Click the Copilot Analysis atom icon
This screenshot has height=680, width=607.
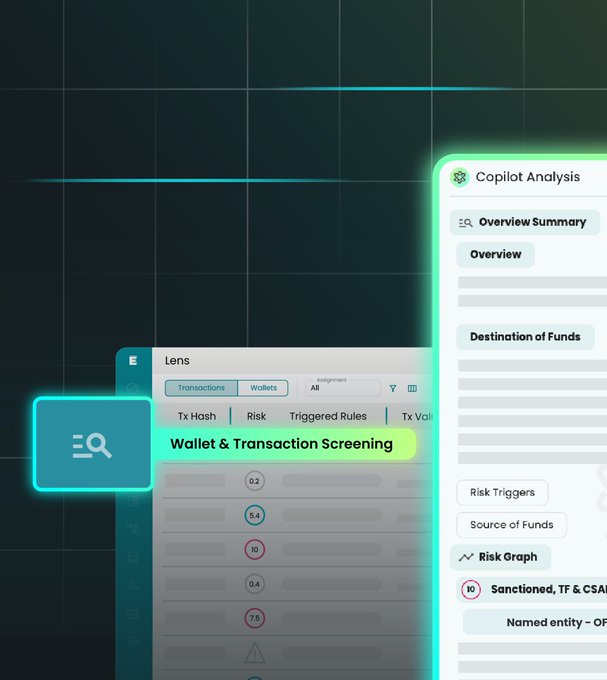pos(460,177)
